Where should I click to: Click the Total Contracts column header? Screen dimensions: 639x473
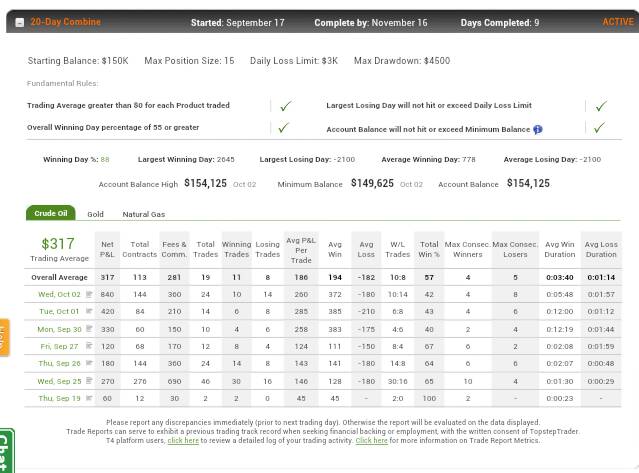point(140,249)
